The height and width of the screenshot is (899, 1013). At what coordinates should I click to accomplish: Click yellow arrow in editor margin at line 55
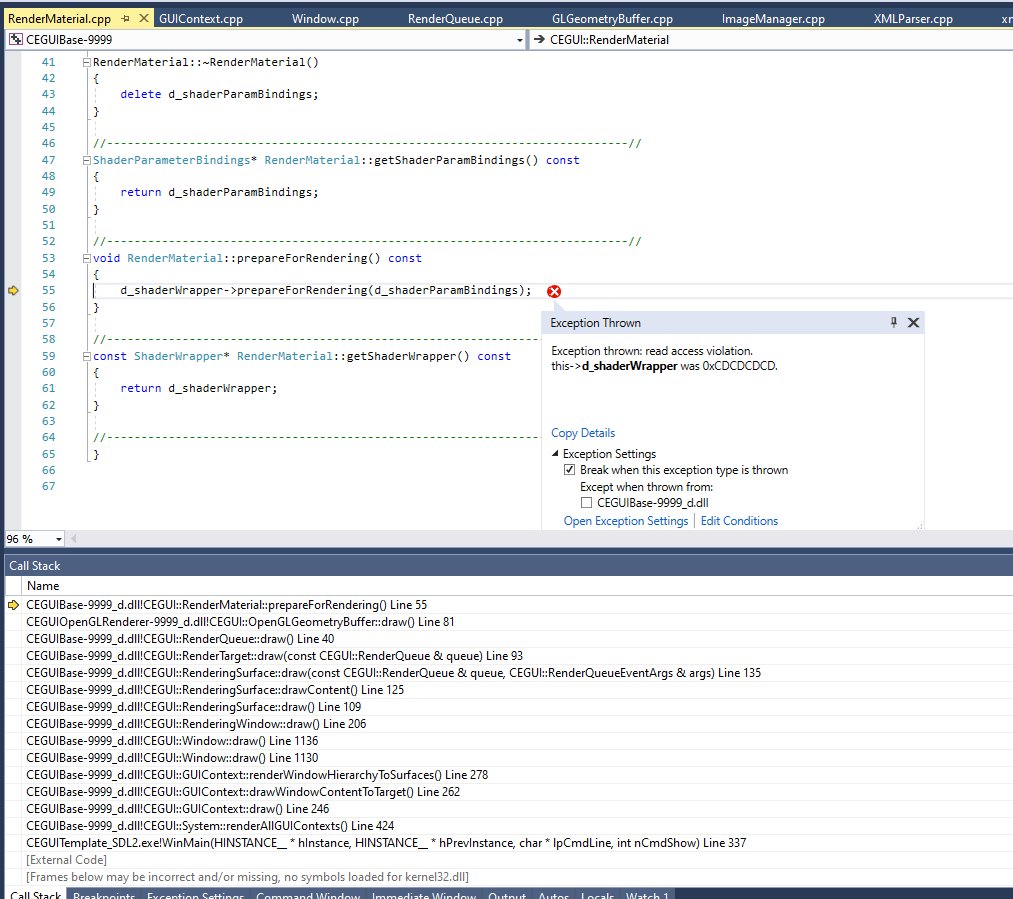pyautogui.click(x=13, y=290)
